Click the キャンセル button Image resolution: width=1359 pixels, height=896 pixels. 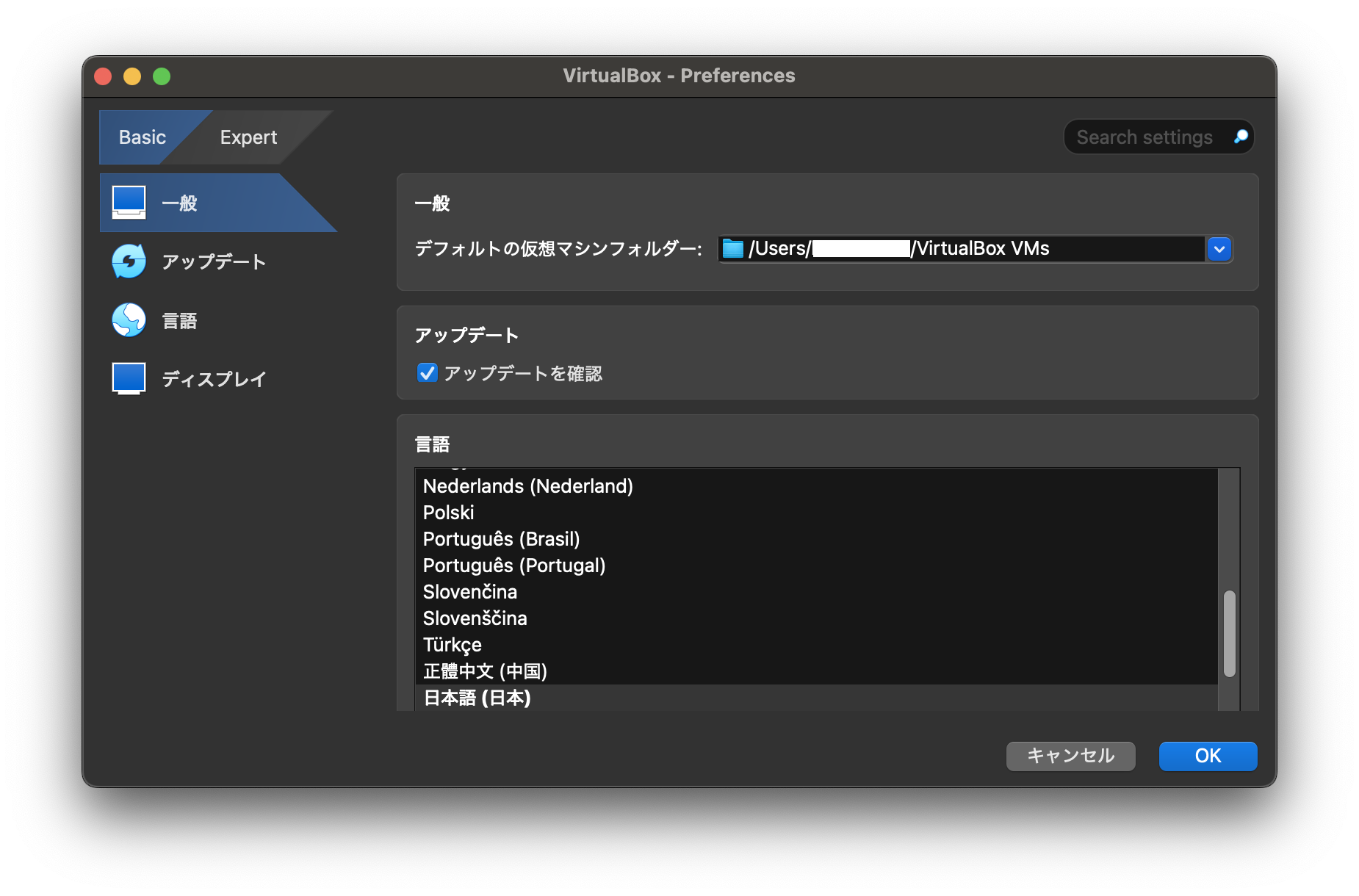coord(1070,756)
